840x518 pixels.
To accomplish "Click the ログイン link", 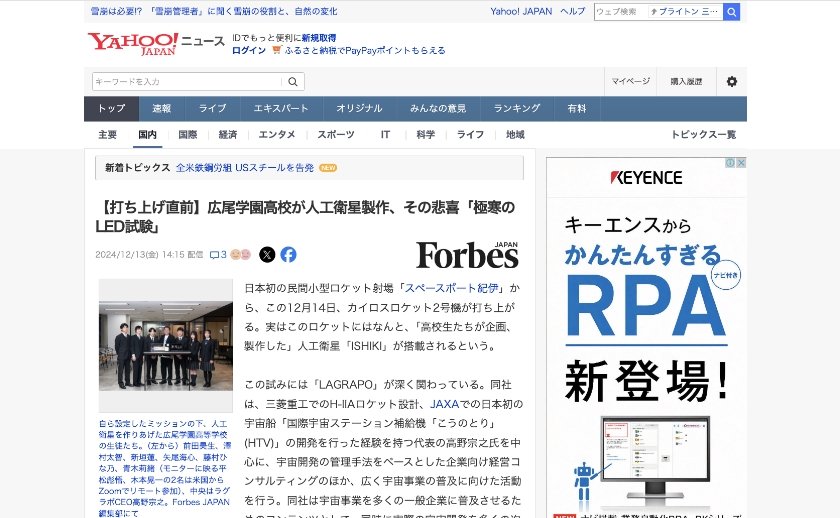I will (x=248, y=51).
